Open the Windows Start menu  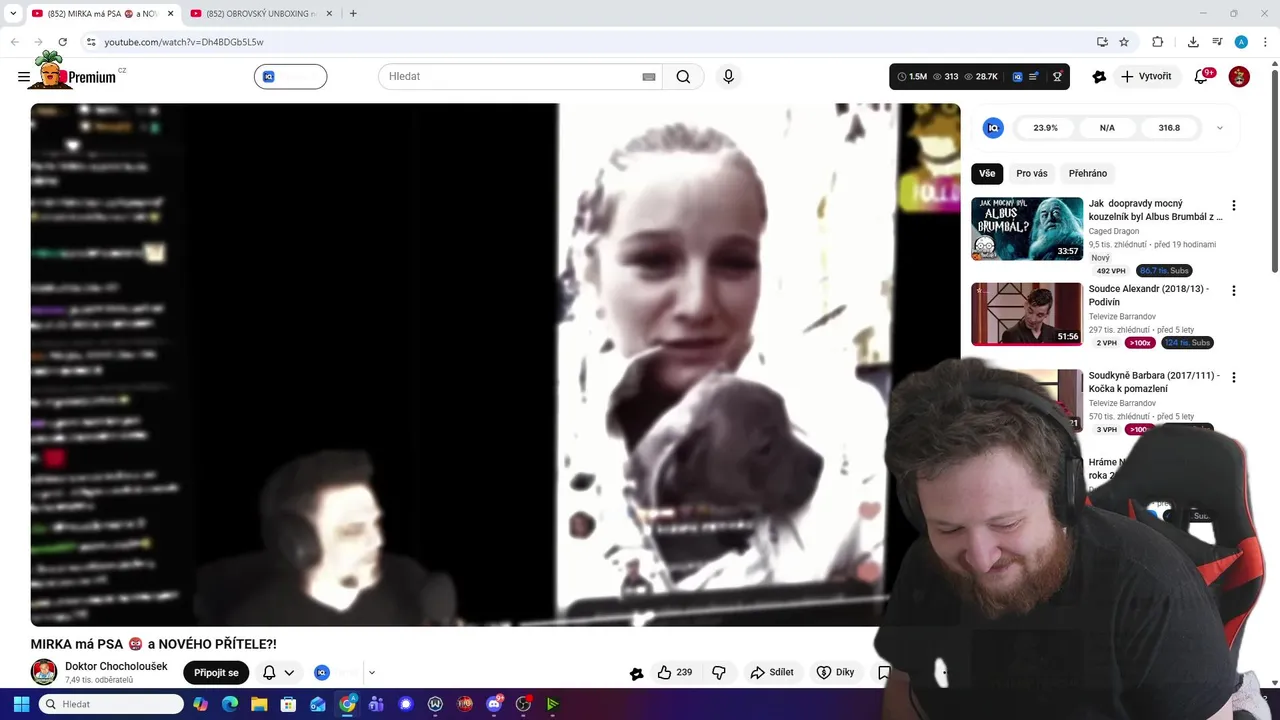point(21,704)
